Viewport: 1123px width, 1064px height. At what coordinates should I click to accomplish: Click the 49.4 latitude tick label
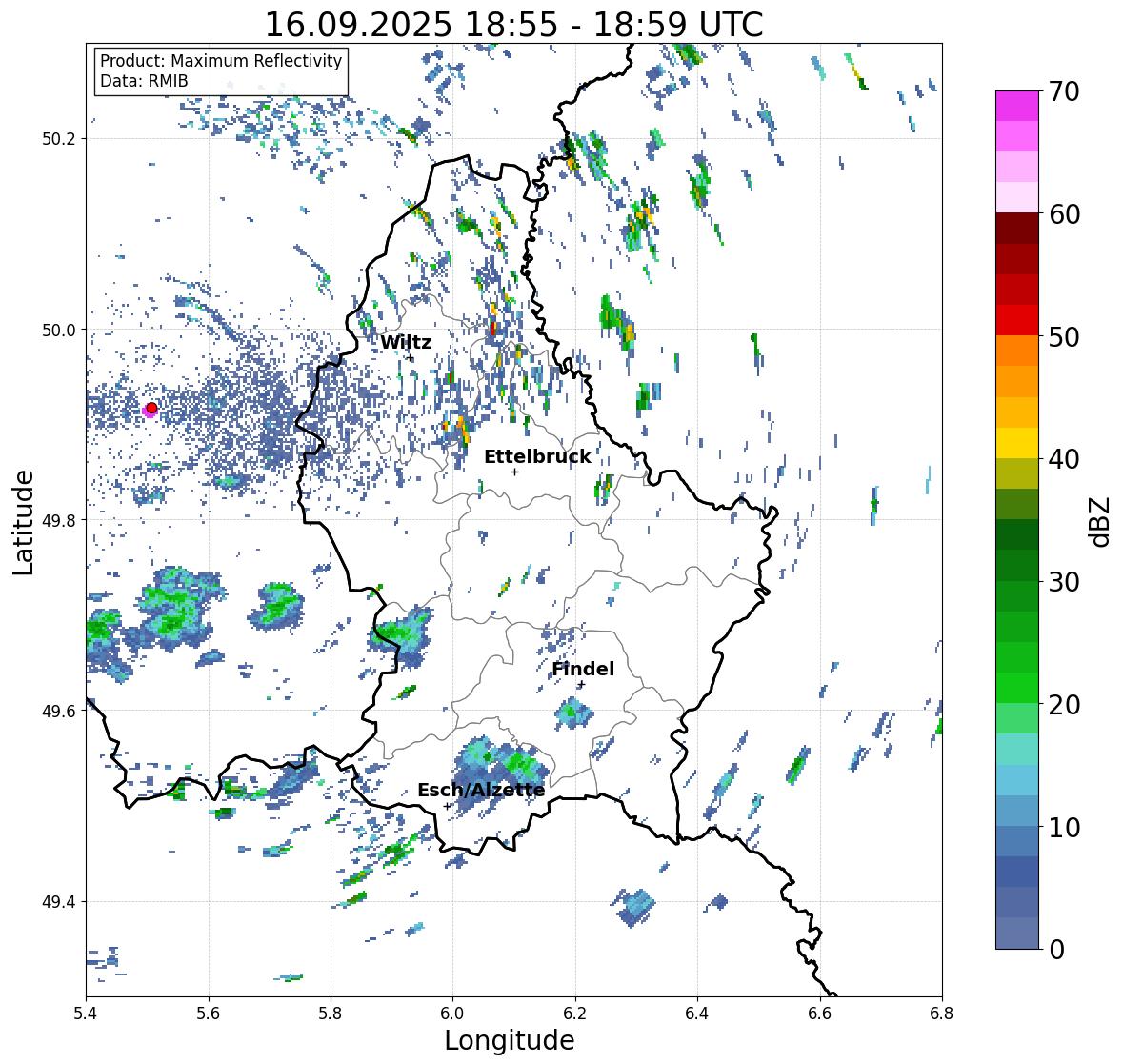pyautogui.click(x=59, y=902)
